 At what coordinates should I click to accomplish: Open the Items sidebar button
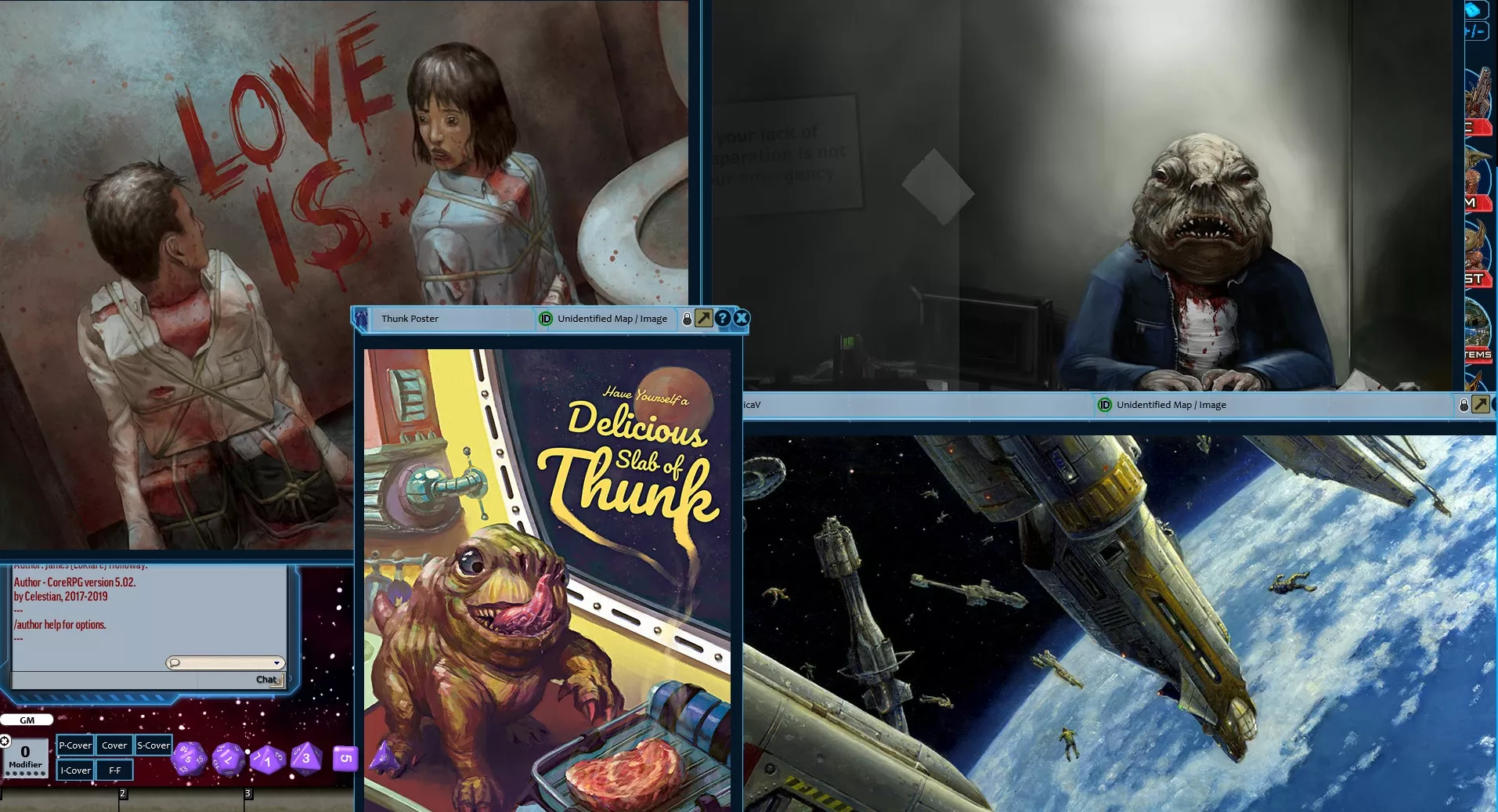tap(1478, 330)
